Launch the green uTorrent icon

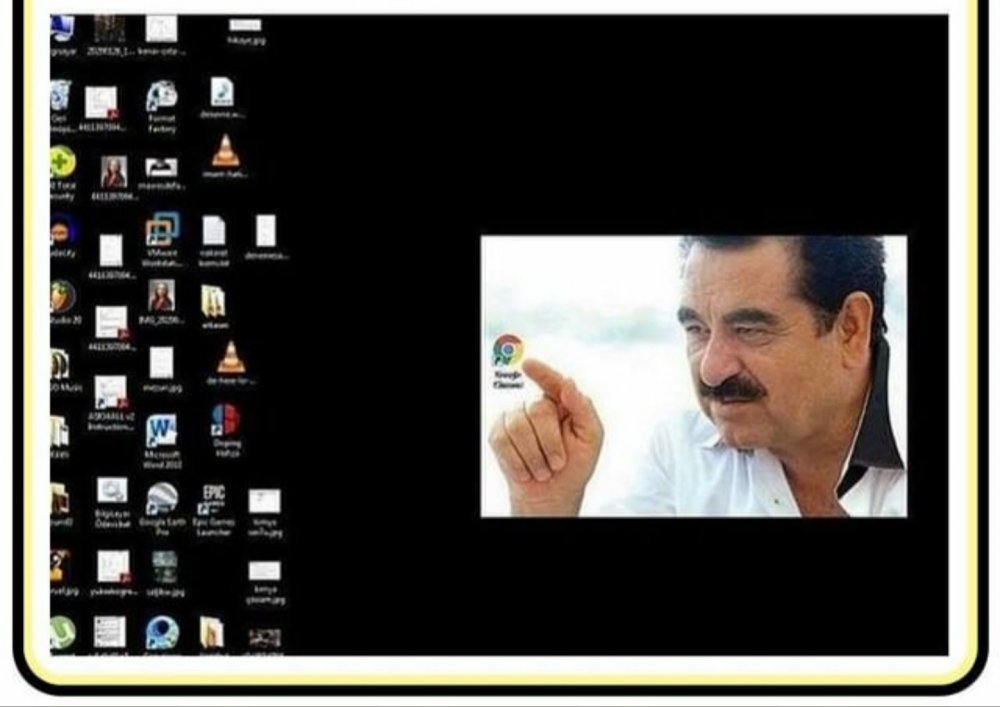click(x=62, y=632)
